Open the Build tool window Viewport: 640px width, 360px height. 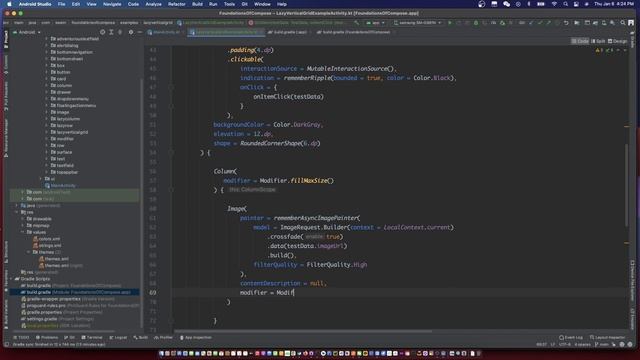pyautogui.click(x=141, y=338)
